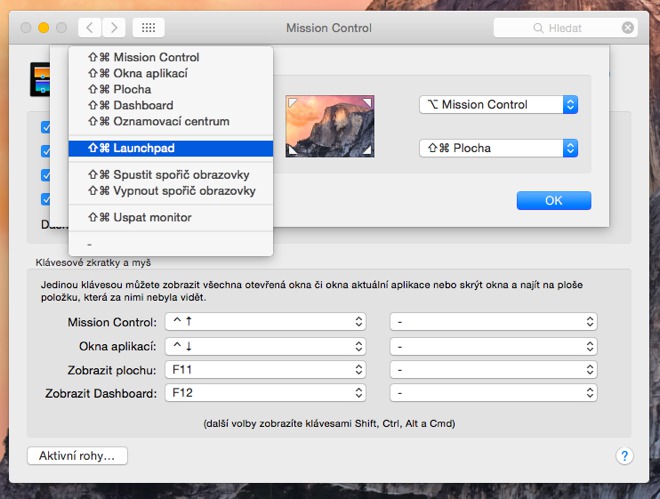
Task: Click the magnifier icon in the search field
Action: click(538, 28)
